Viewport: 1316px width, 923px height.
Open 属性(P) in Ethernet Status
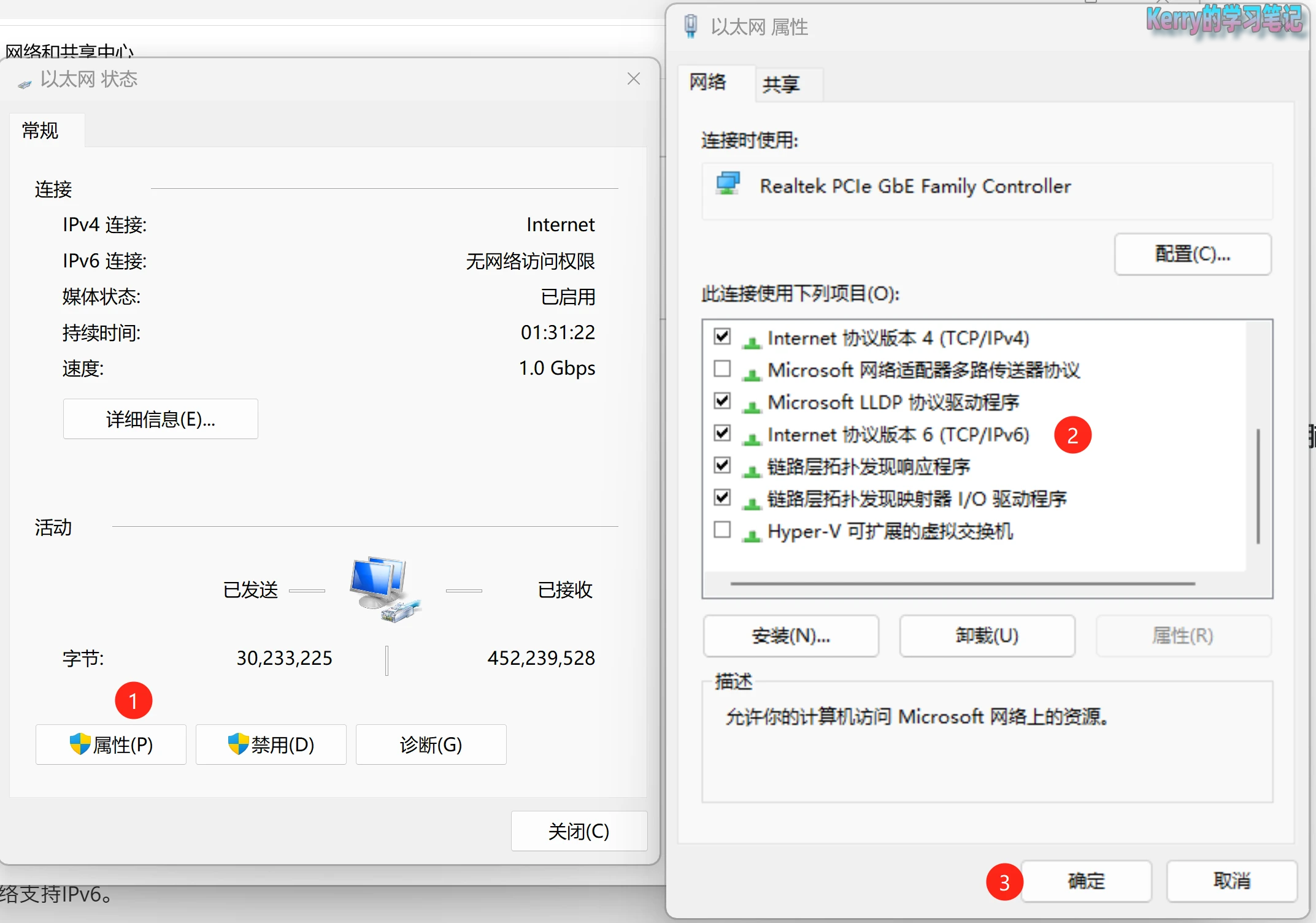coord(111,745)
